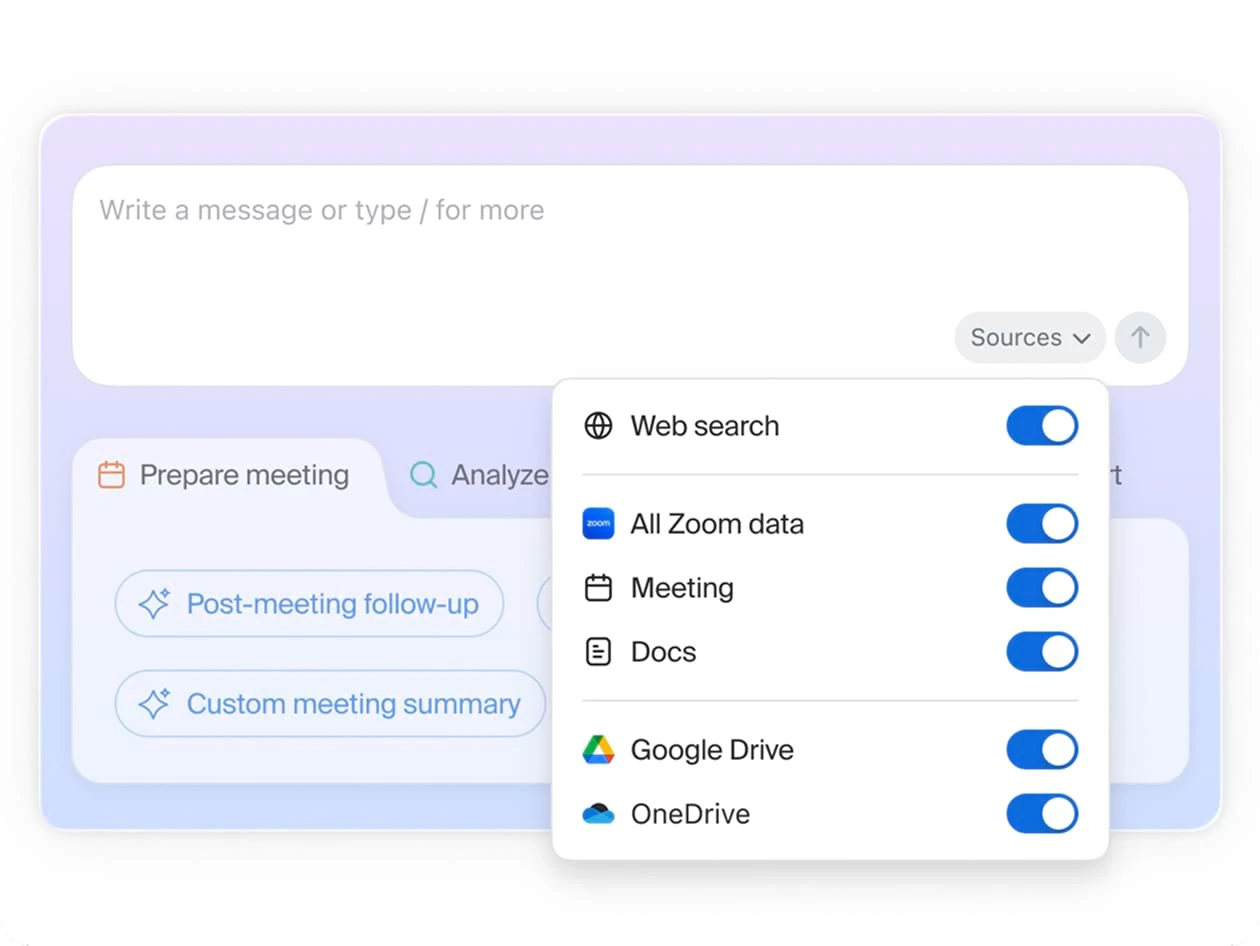Disable the Google Drive toggle
Viewport: 1260px width, 946px height.
click(x=1041, y=750)
